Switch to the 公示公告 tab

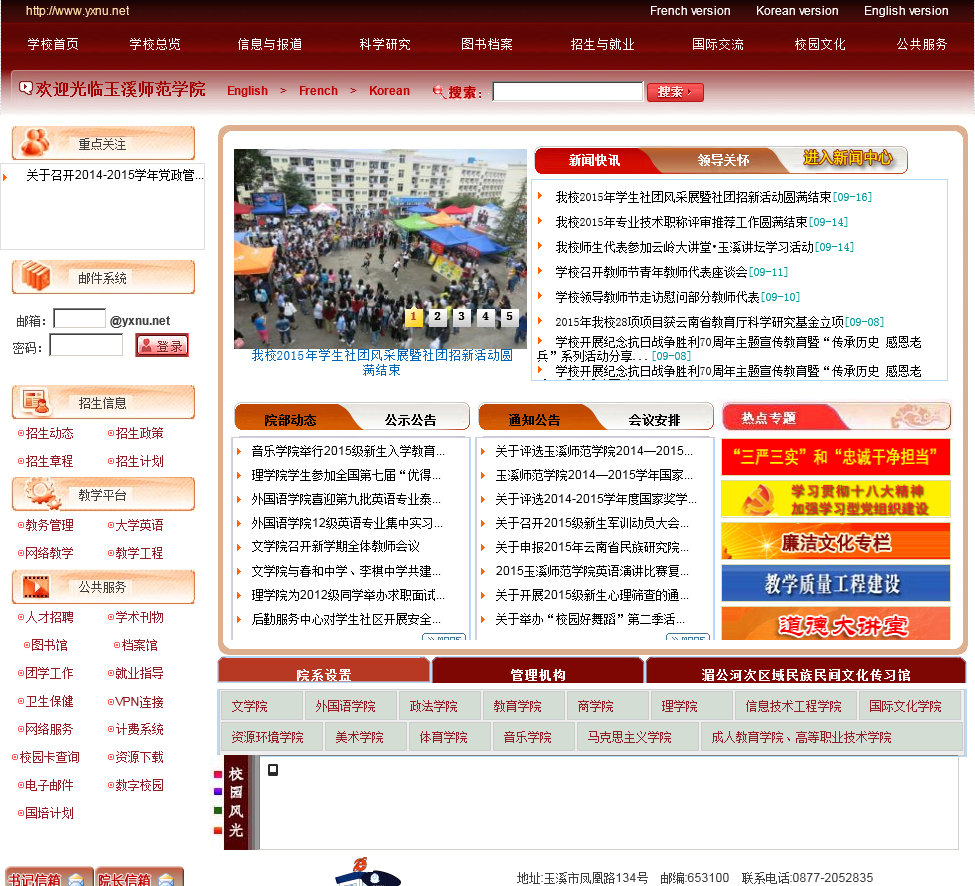tap(410, 420)
